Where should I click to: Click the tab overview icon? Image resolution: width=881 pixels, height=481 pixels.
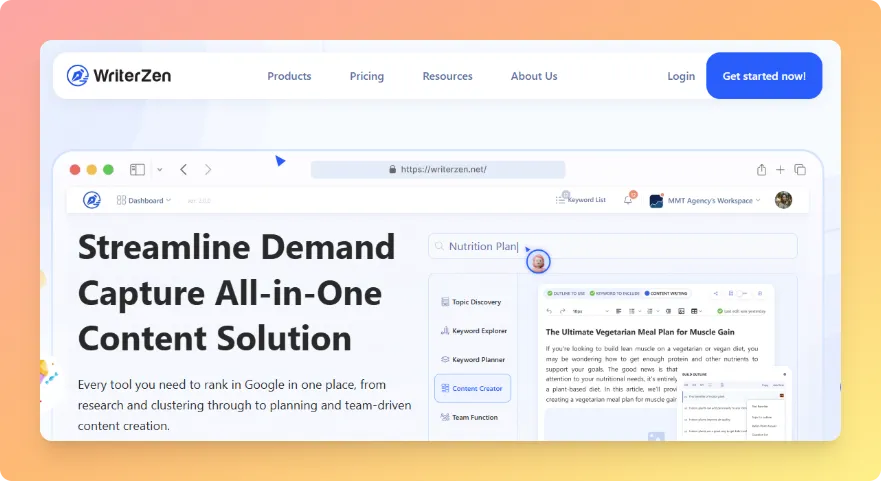pos(800,169)
